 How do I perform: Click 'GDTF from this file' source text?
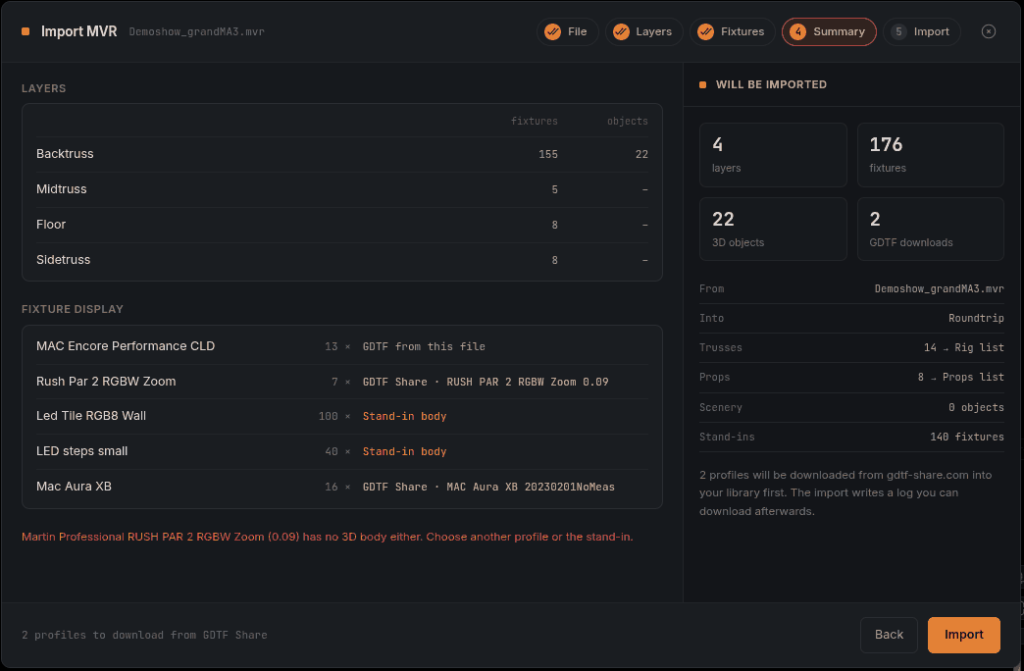click(x=424, y=346)
